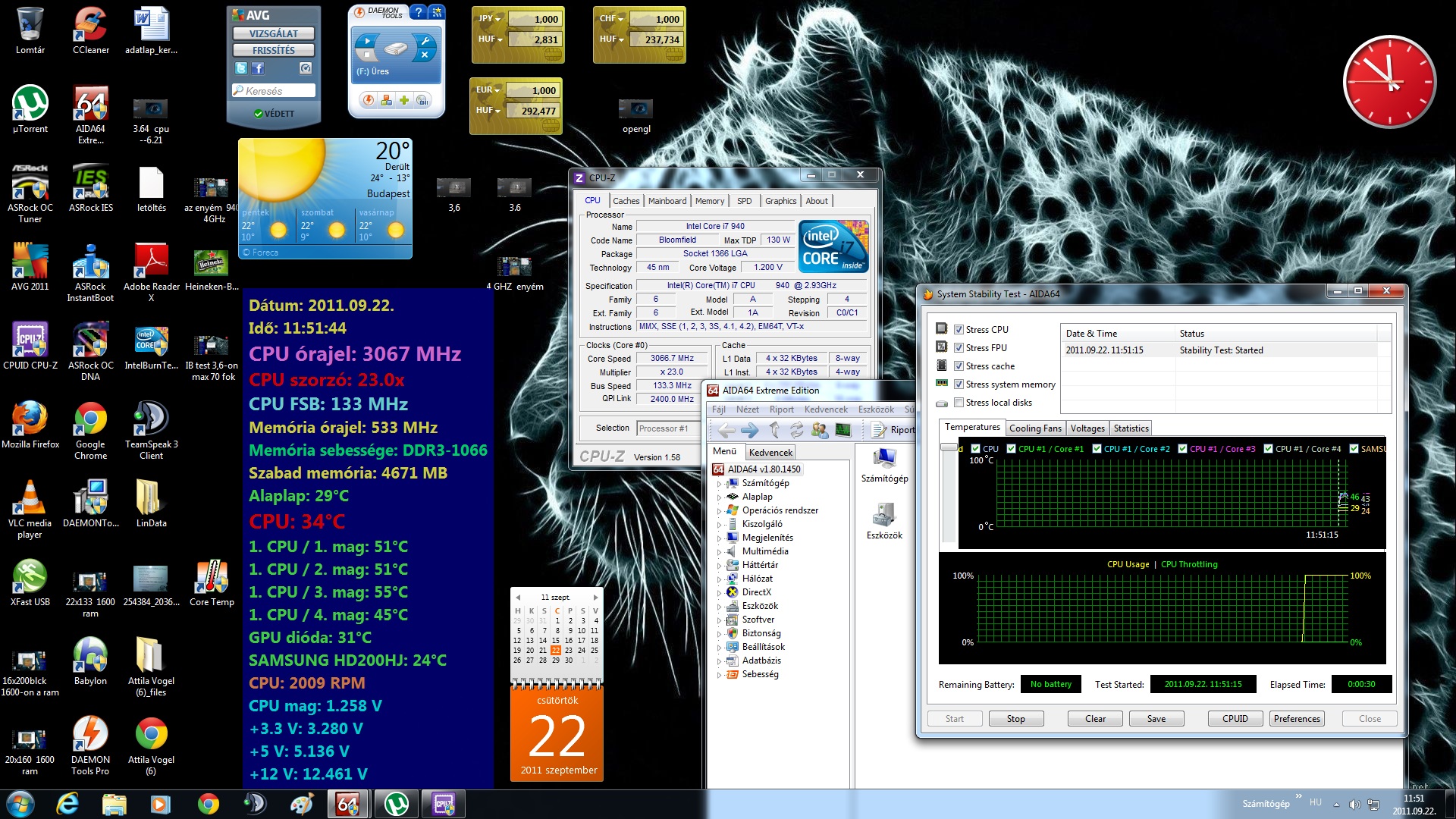Switch to the Kedvencek tab in AIDA64 sidebar
Viewport: 1456px width, 819px height.
click(770, 453)
